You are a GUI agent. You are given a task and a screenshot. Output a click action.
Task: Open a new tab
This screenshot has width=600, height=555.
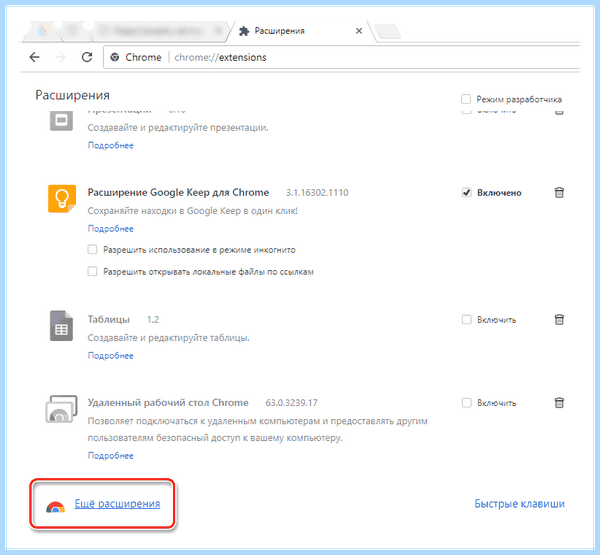[387, 32]
